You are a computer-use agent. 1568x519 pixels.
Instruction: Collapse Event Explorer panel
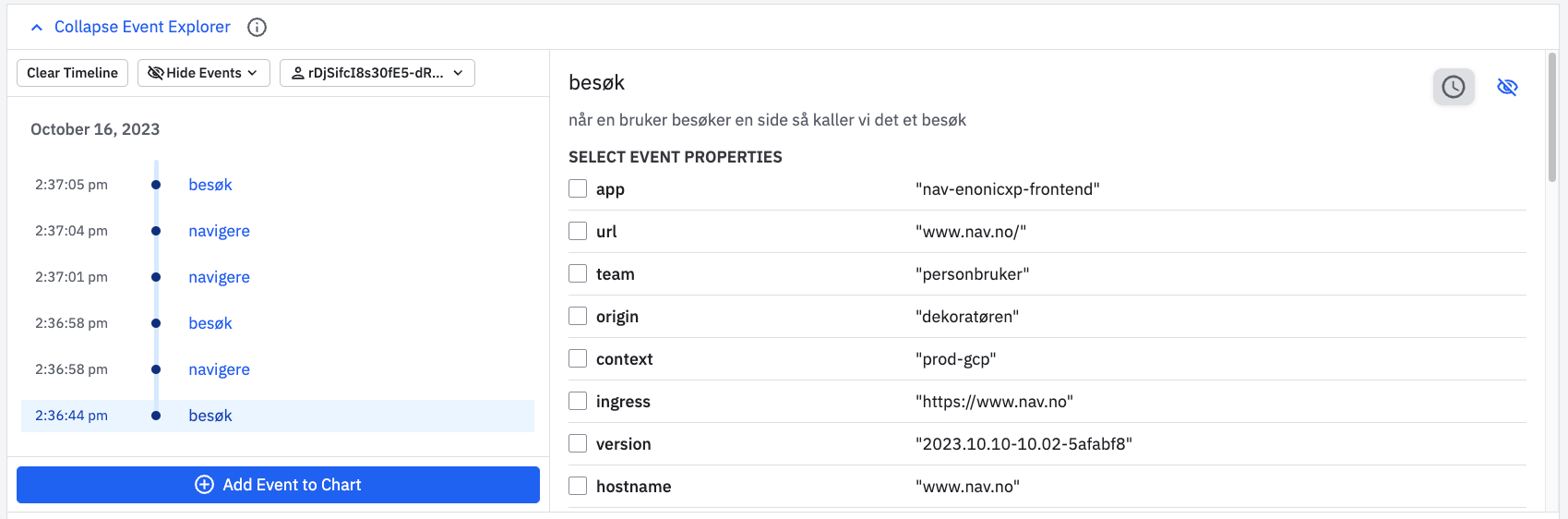point(142,28)
